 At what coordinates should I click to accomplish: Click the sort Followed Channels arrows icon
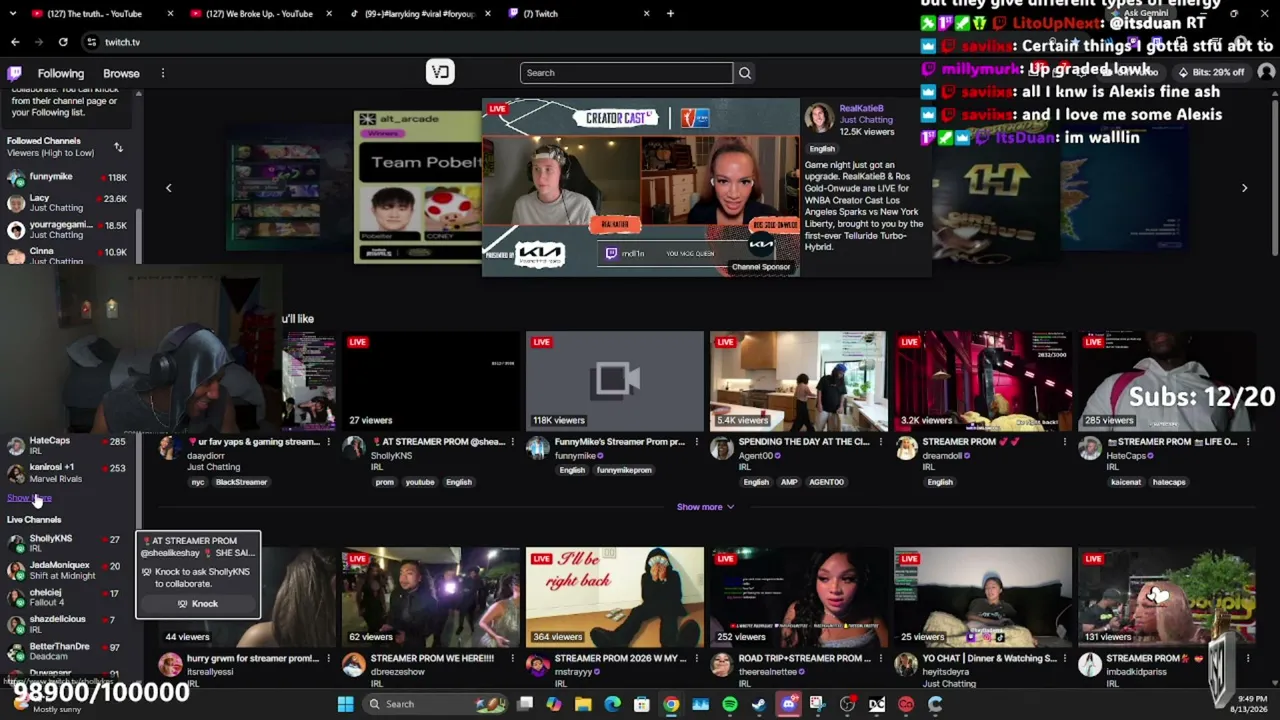click(x=118, y=148)
